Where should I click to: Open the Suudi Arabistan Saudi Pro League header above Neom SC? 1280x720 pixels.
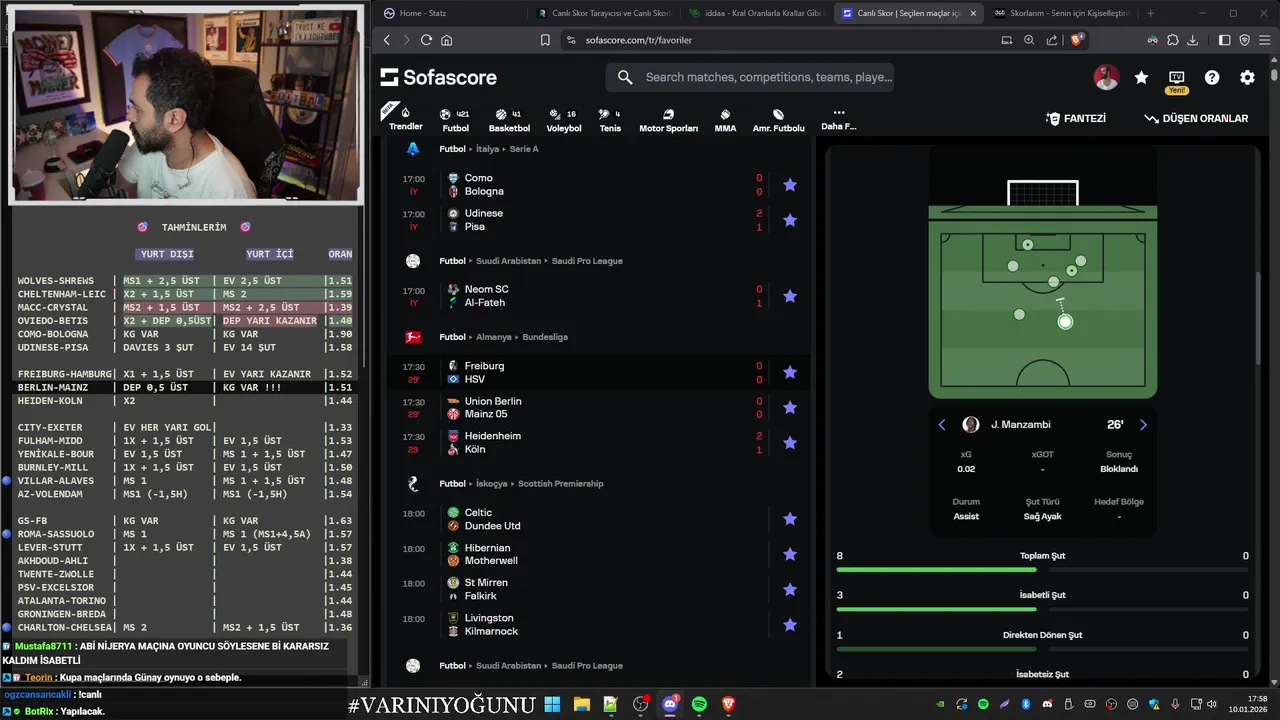click(531, 261)
